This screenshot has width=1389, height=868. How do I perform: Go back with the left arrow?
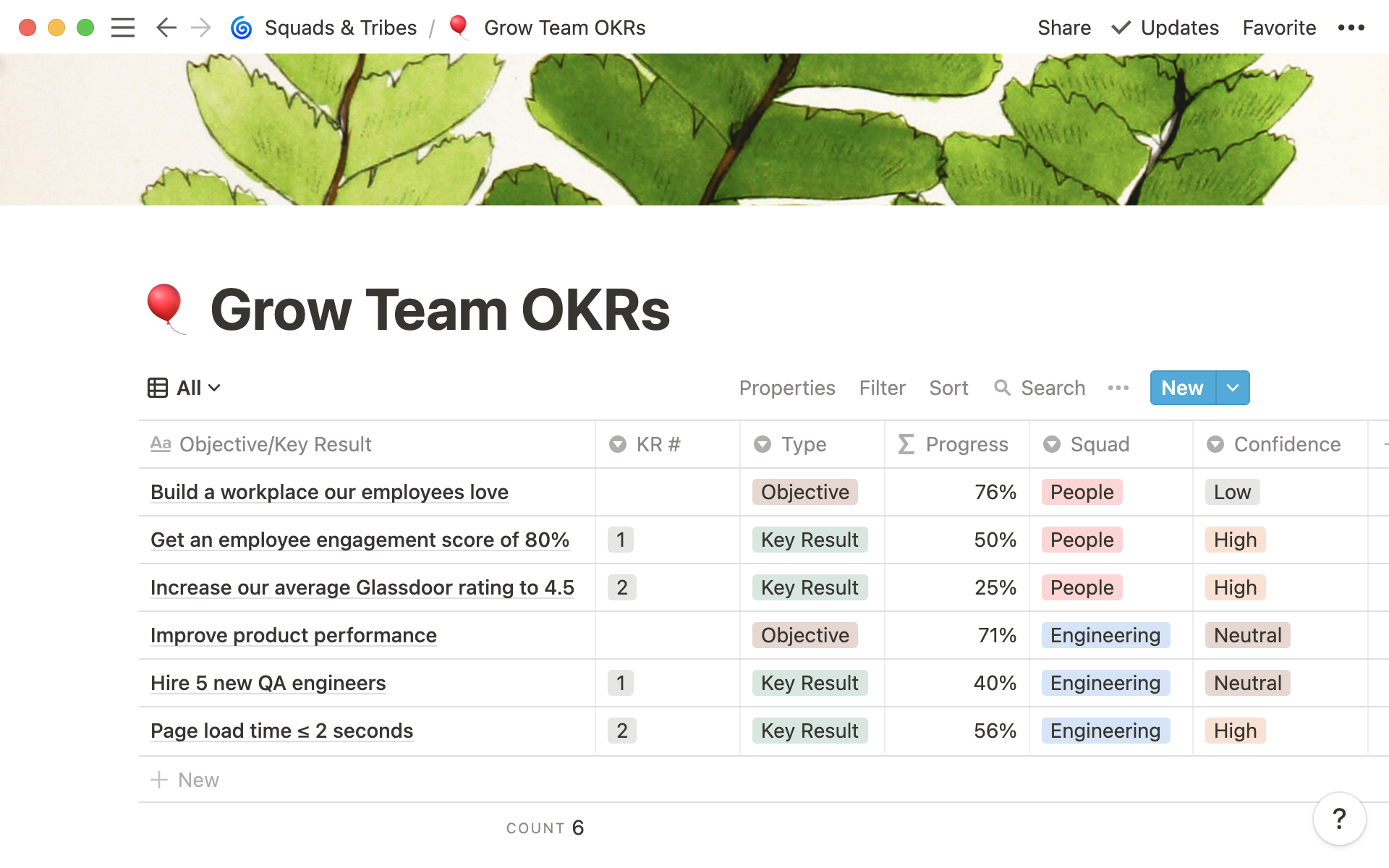click(166, 27)
